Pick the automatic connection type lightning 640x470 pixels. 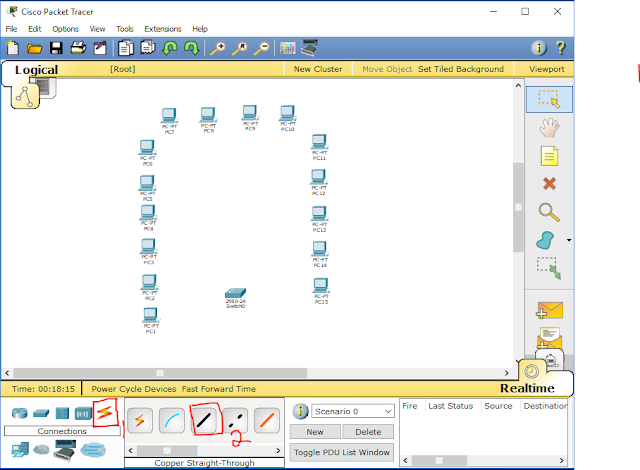pos(140,420)
